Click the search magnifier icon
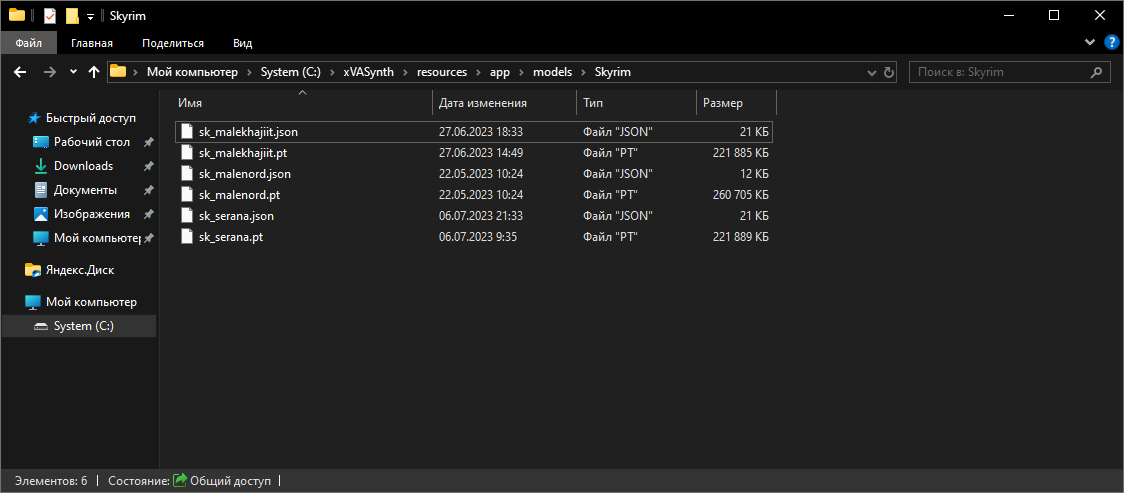This screenshot has height=493, width=1124. coord(1097,72)
